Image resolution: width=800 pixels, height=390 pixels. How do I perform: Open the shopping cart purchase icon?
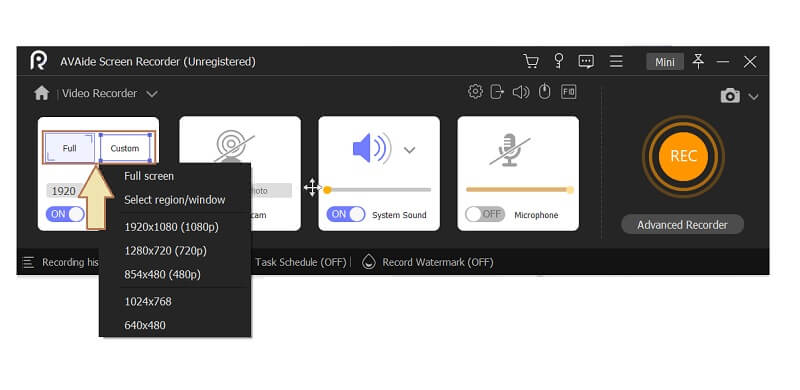click(x=531, y=61)
